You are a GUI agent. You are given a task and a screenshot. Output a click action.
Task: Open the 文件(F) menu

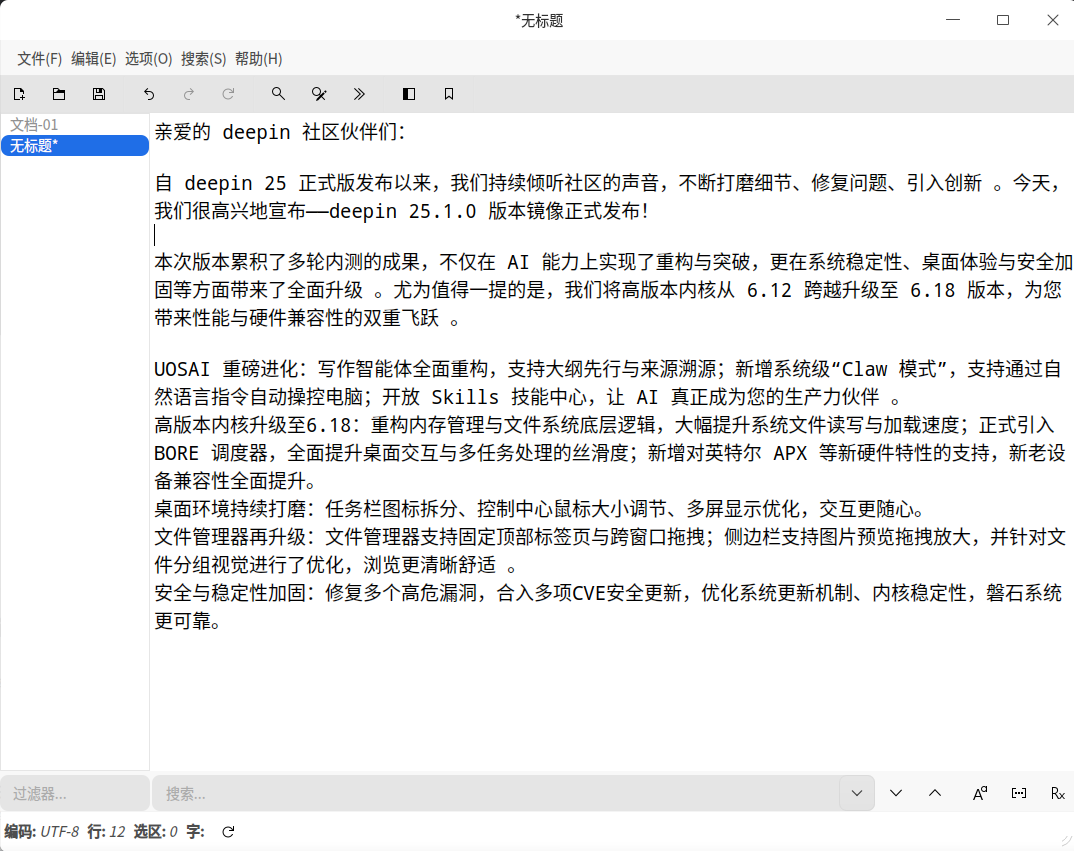38,59
